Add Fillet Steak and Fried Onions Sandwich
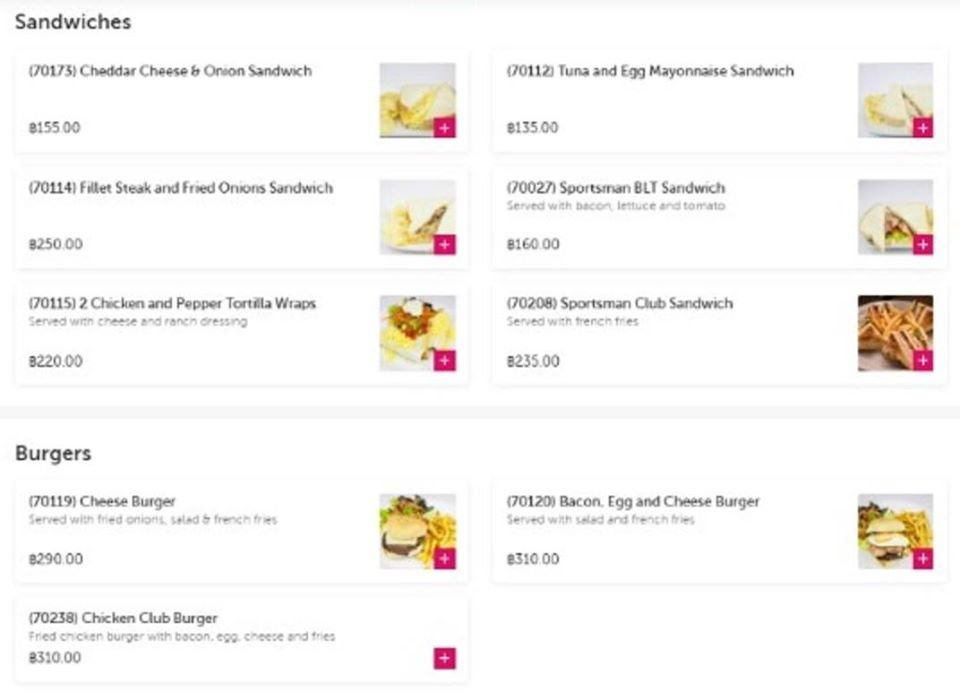Image resolution: width=960 pixels, height=691 pixels. click(444, 244)
